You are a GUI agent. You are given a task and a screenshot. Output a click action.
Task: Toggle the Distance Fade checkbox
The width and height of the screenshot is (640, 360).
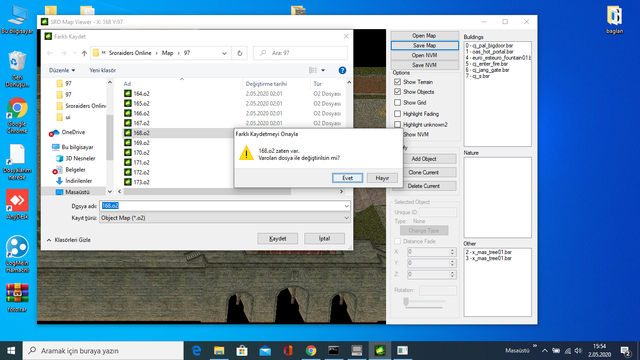click(x=398, y=241)
